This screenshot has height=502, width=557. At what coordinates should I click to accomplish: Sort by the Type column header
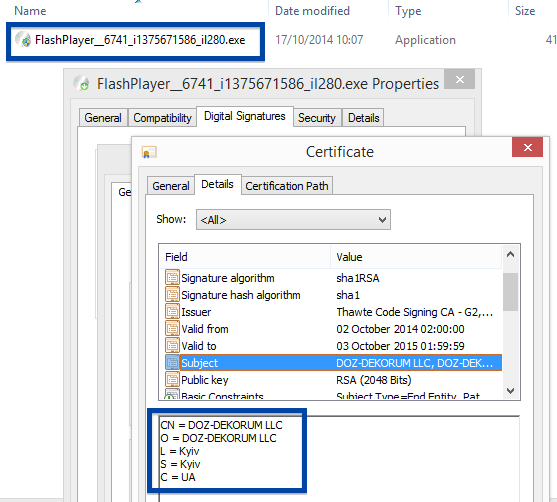click(x=408, y=11)
